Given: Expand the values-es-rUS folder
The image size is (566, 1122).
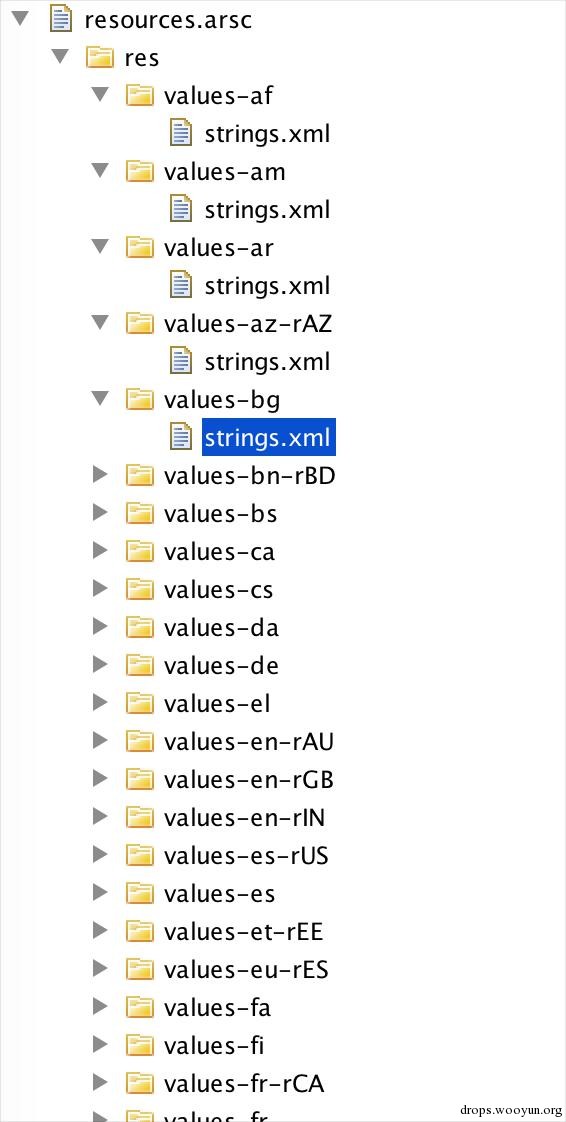Looking at the screenshot, I should [101, 854].
